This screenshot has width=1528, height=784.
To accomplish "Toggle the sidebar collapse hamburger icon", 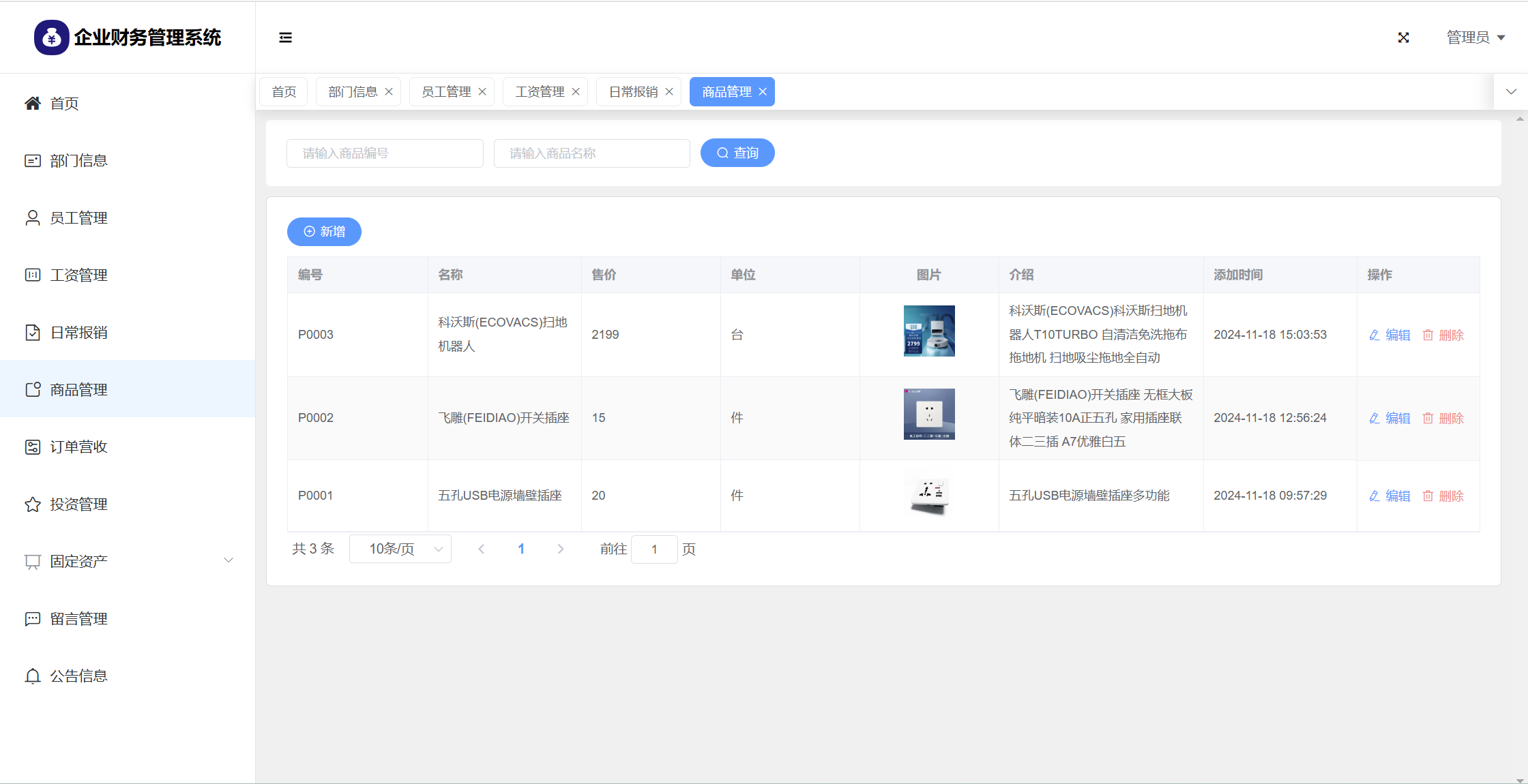I will coord(285,37).
